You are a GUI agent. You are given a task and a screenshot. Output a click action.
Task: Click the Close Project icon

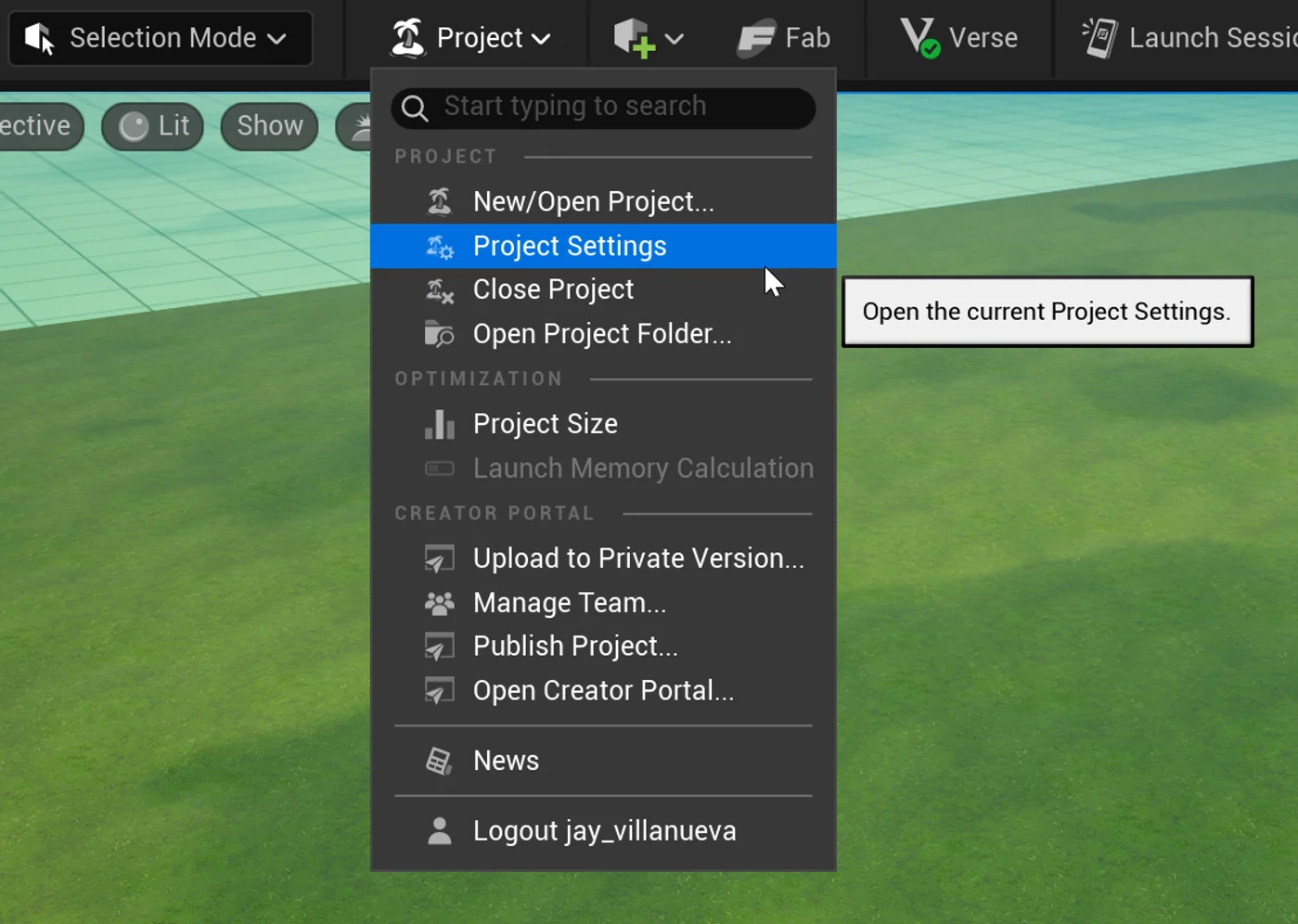tap(440, 290)
